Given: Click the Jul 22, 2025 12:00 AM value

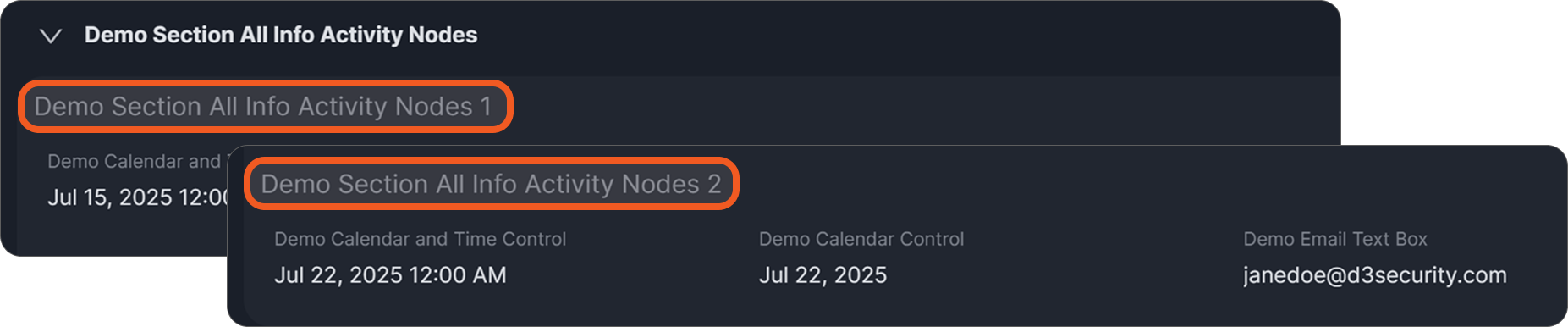Looking at the screenshot, I should point(390,275).
